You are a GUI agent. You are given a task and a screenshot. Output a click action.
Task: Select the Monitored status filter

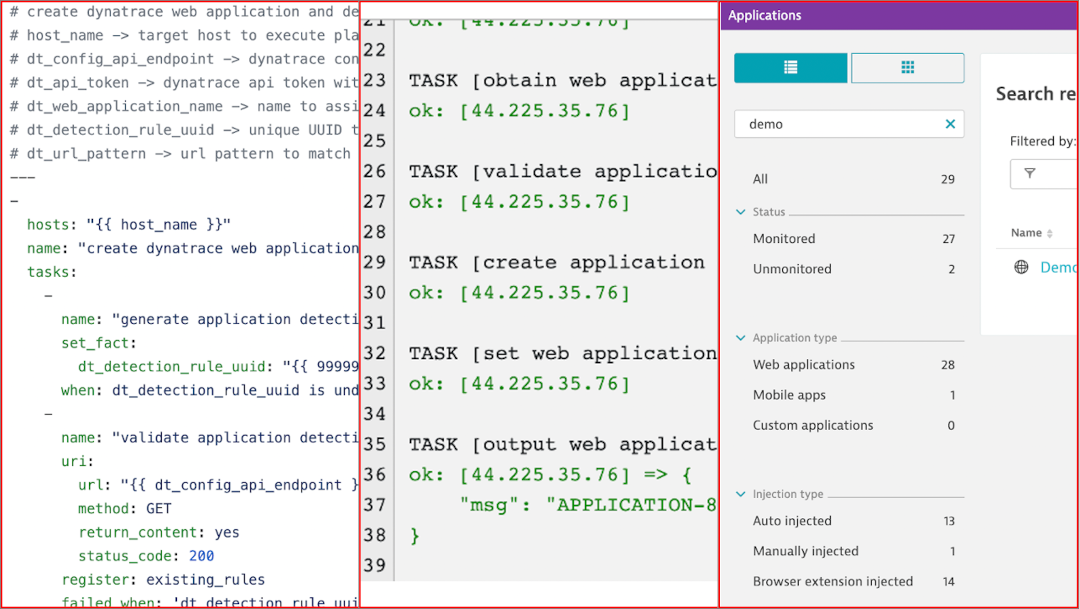tap(783, 238)
